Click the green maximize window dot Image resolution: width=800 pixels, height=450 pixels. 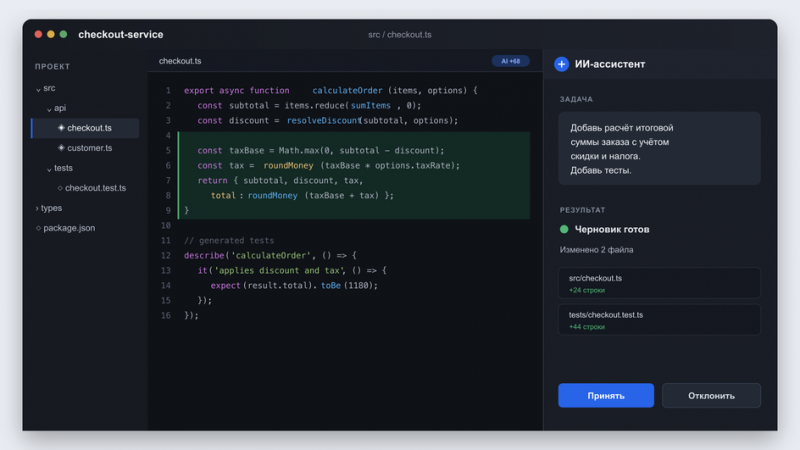[63, 34]
